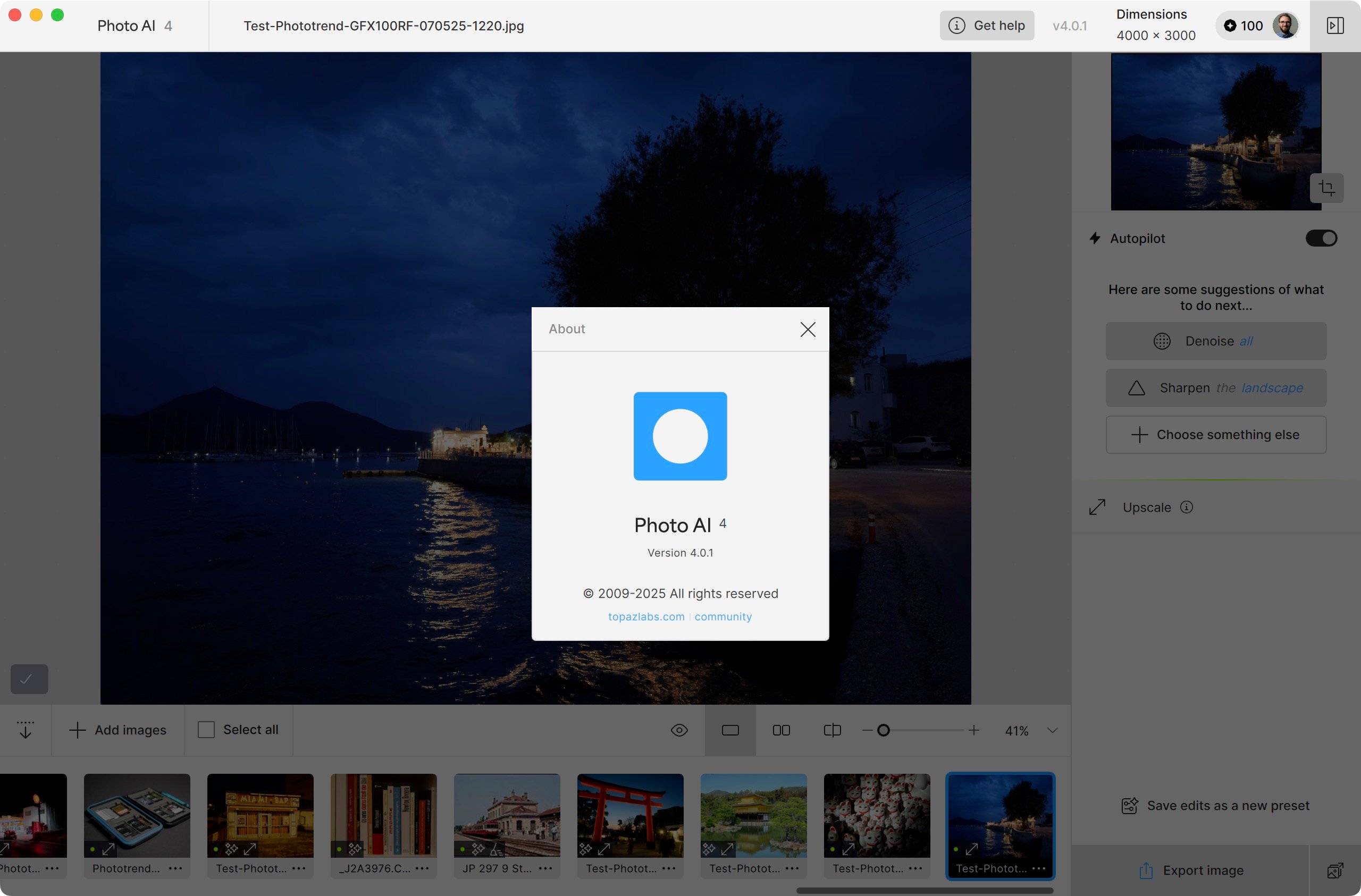This screenshot has width=1361, height=896.
Task: Switch to side-by-side view layout
Action: pyautogui.click(x=781, y=730)
